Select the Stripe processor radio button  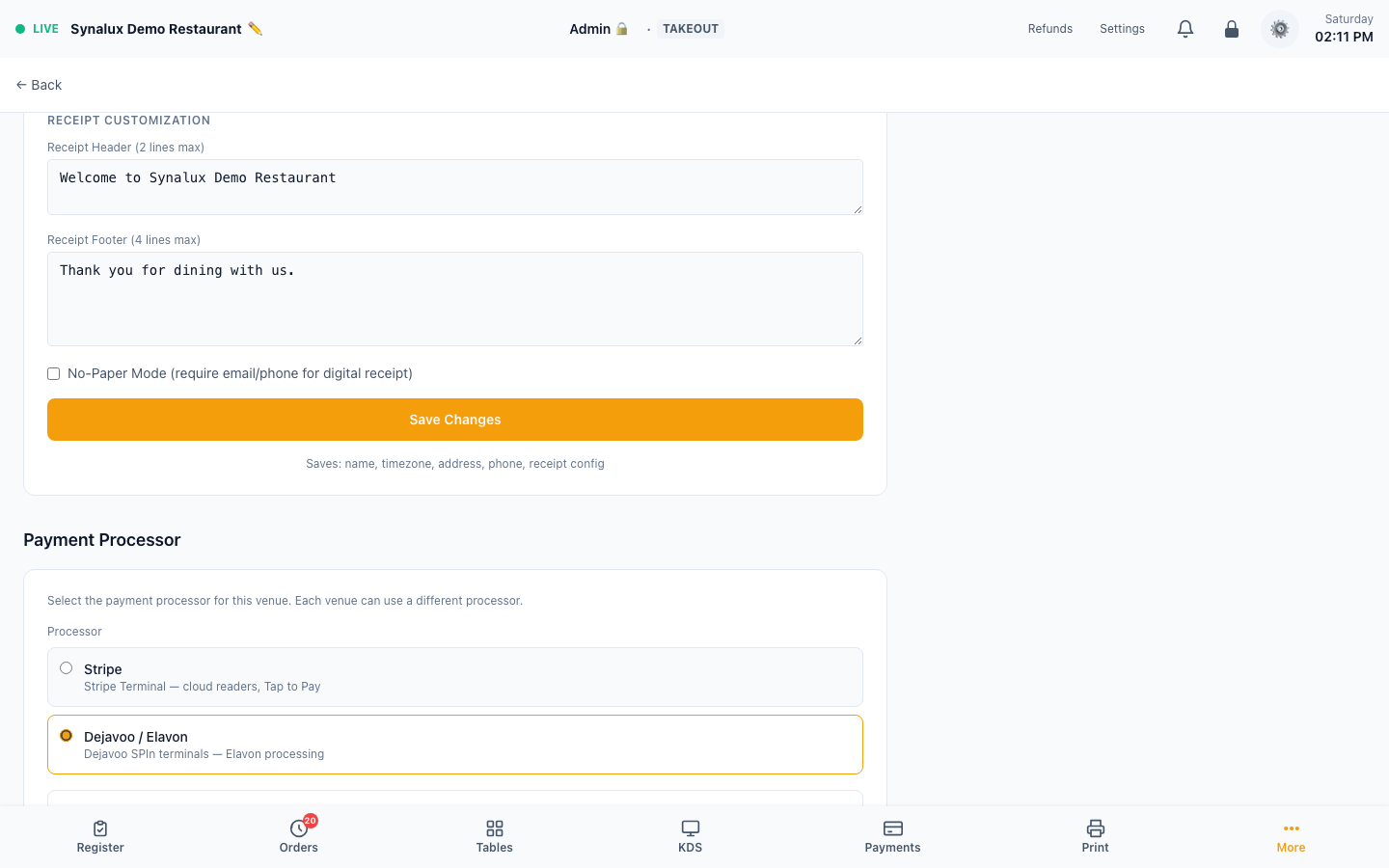(67, 667)
